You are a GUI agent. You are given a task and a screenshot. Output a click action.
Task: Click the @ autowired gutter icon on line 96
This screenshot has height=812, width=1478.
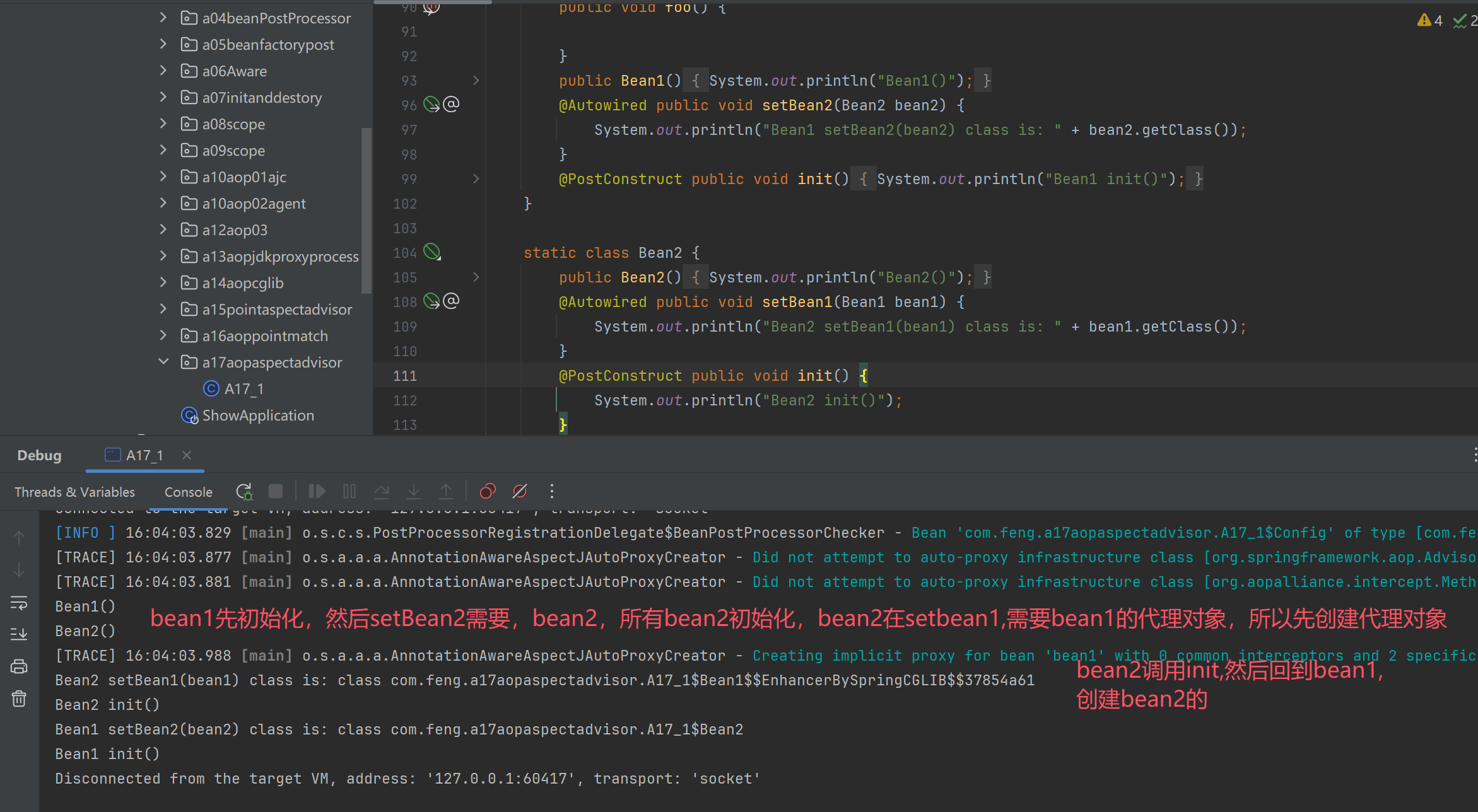coord(451,104)
